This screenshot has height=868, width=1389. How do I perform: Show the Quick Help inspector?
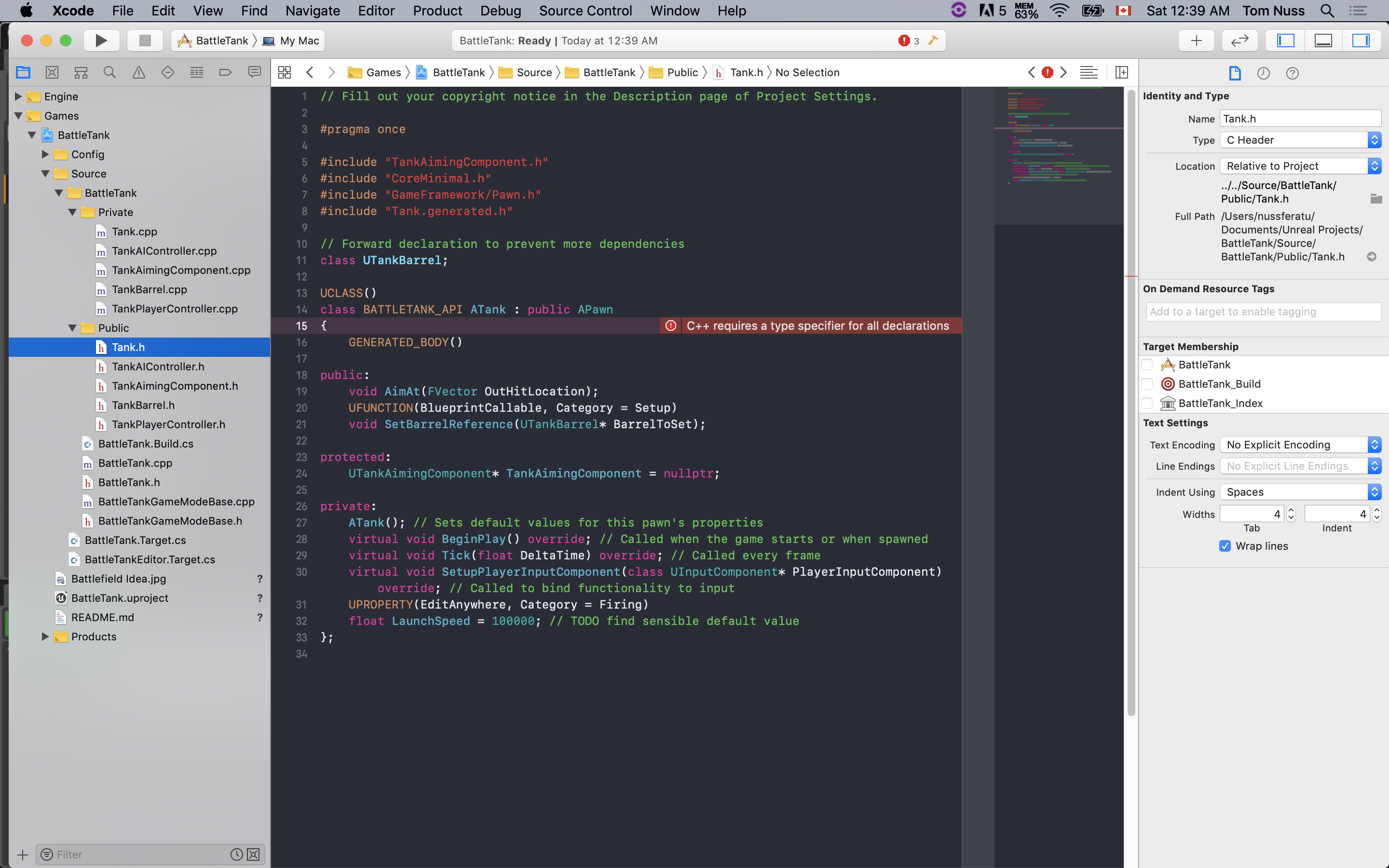click(x=1292, y=73)
